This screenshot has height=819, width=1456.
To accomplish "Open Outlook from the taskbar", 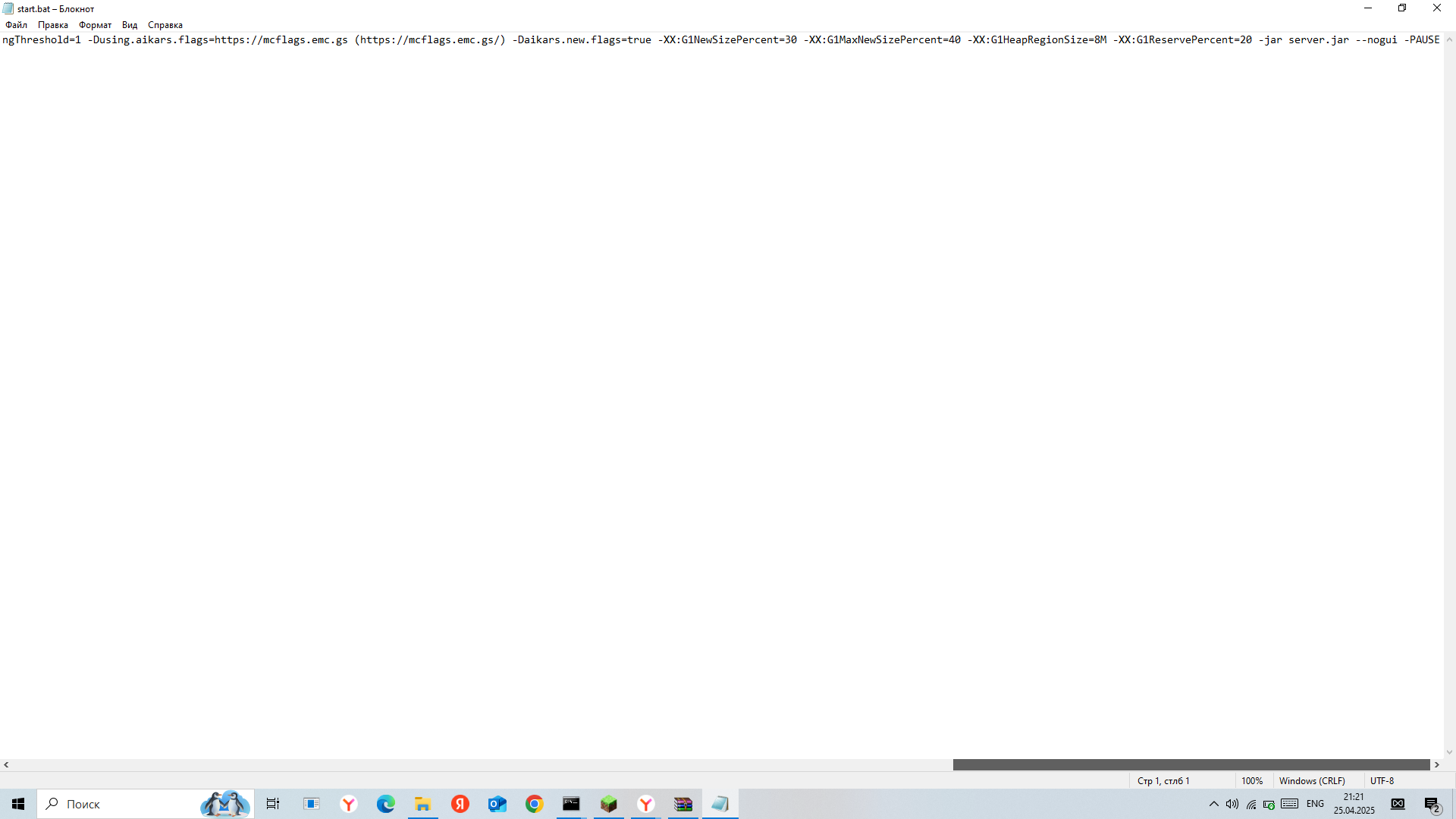I will [497, 804].
